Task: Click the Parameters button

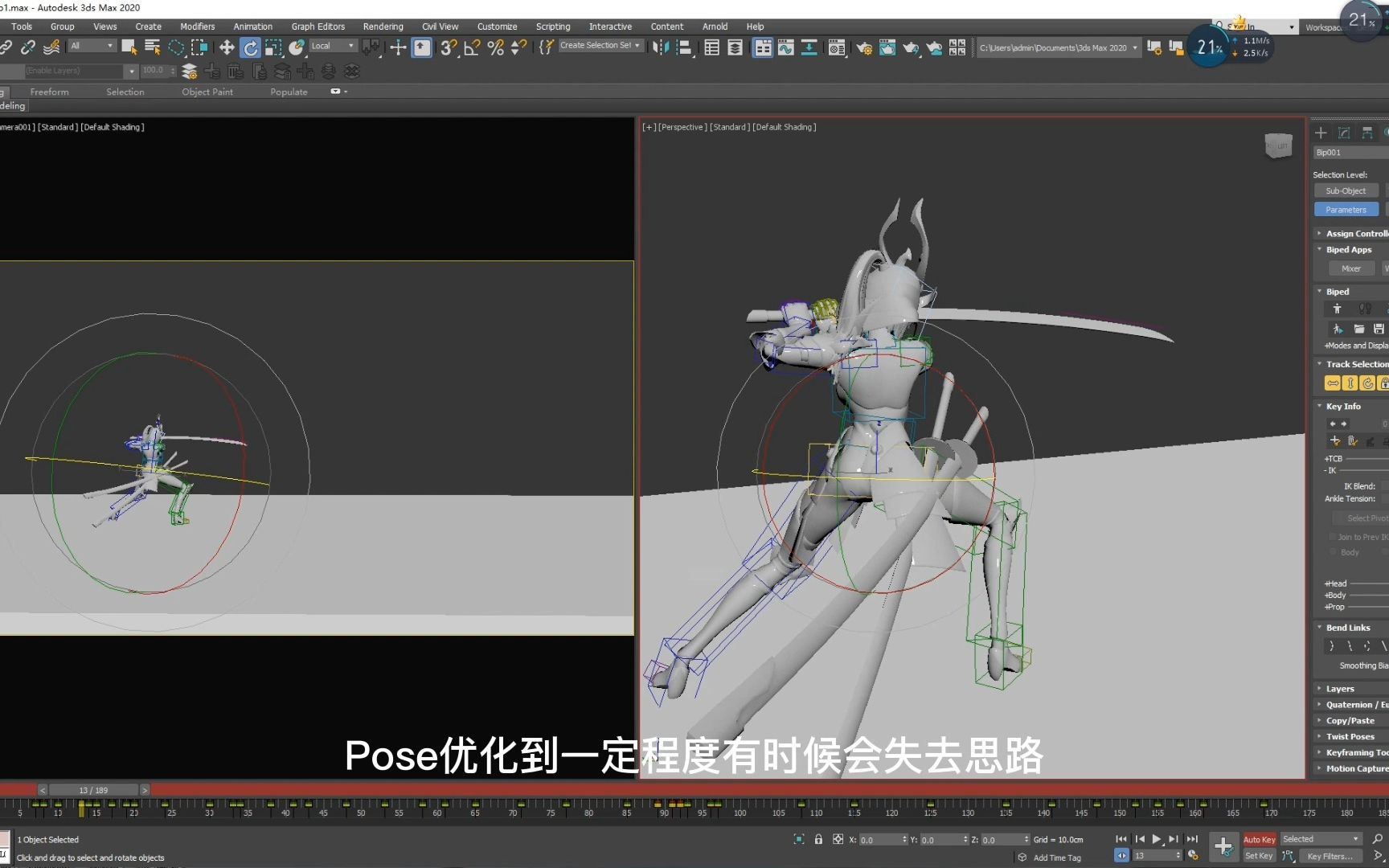Action: point(1346,210)
